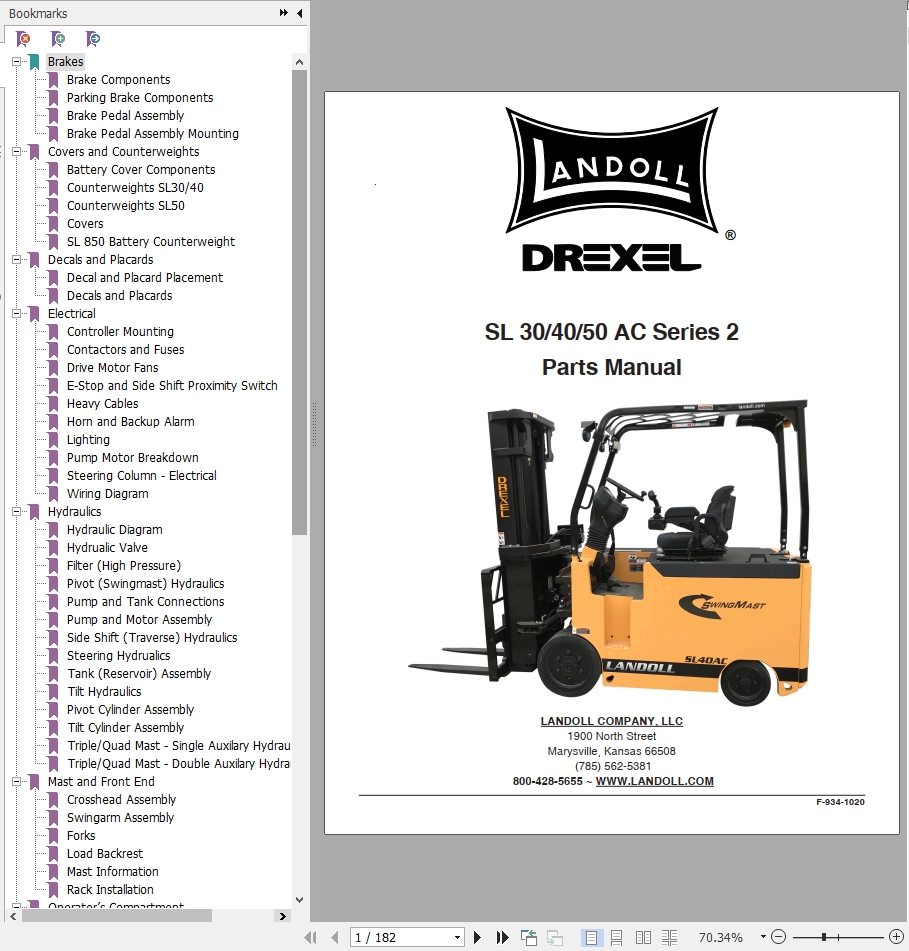Click the zoom slider handle
909x951 pixels.
[x=823, y=937]
